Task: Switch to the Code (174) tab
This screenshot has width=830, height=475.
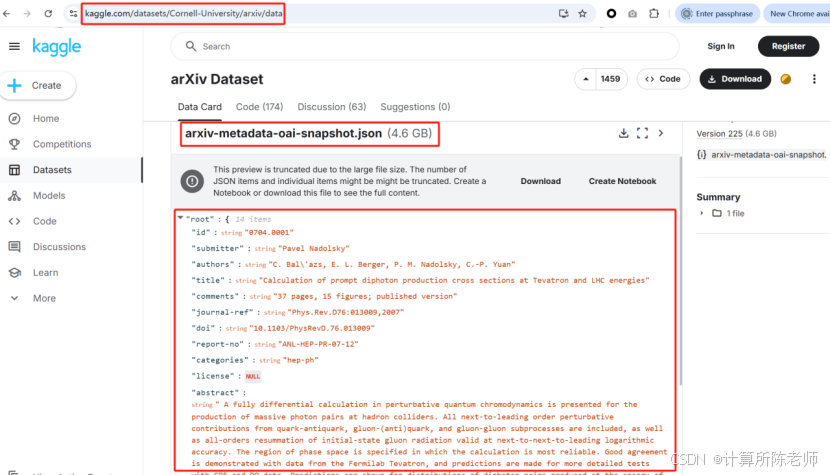Action: tap(259, 107)
